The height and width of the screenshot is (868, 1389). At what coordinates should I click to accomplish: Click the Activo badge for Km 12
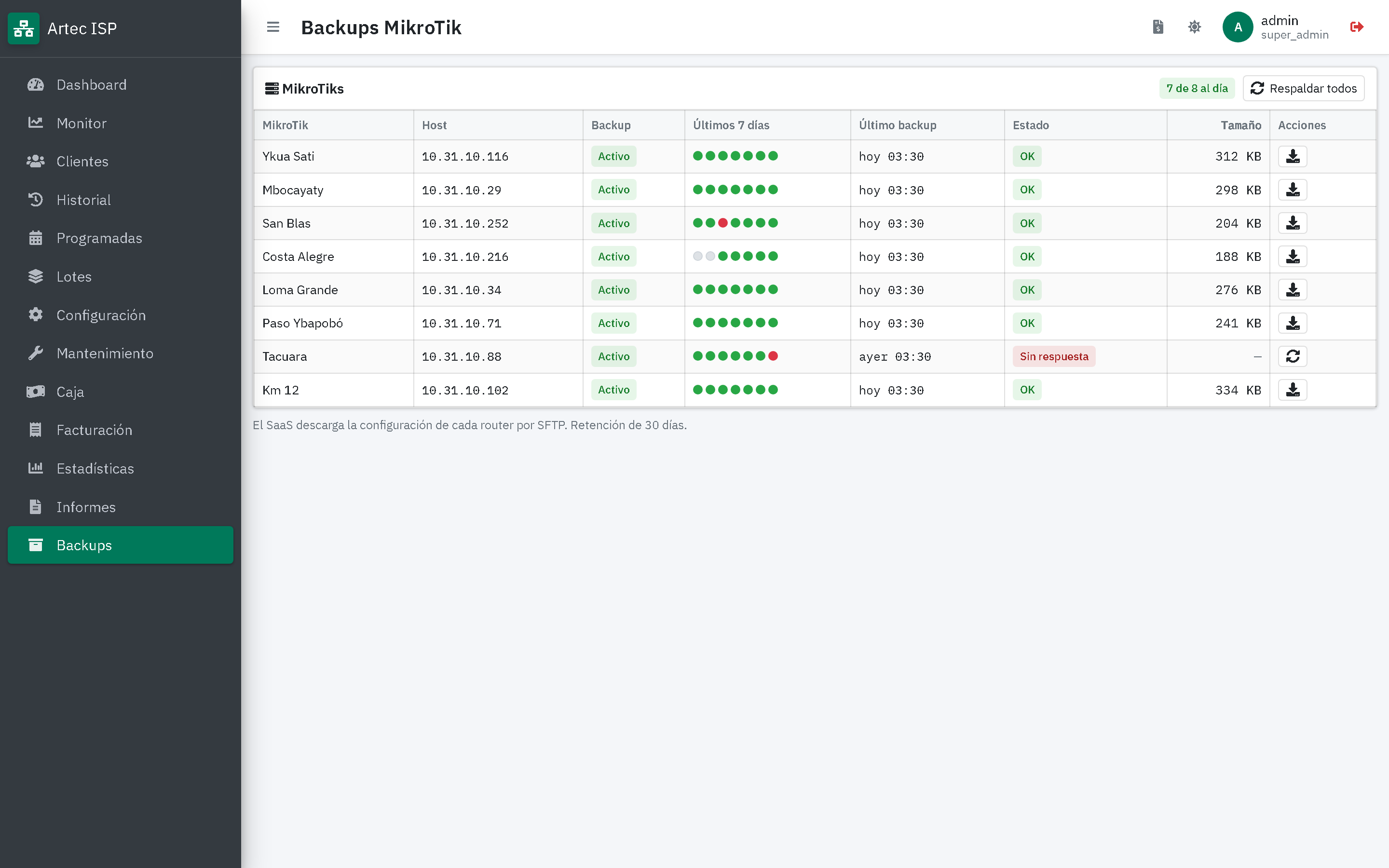point(613,390)
